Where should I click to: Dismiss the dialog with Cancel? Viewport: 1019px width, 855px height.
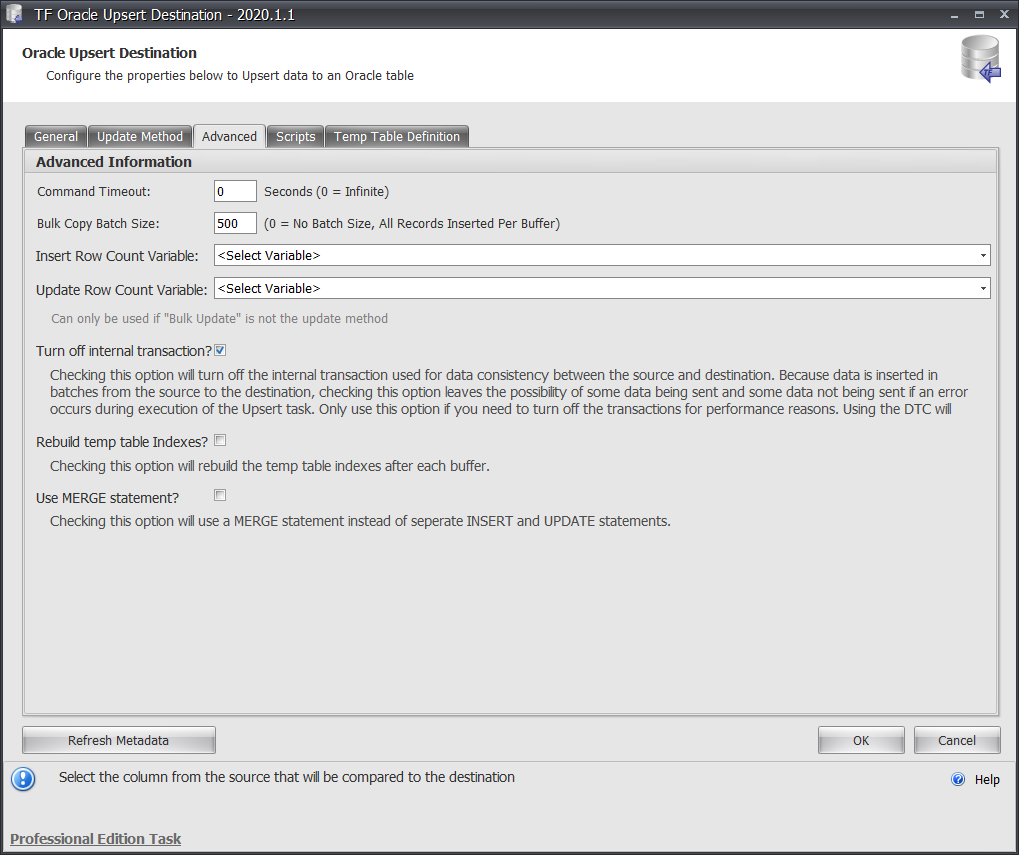pos(956,740)
